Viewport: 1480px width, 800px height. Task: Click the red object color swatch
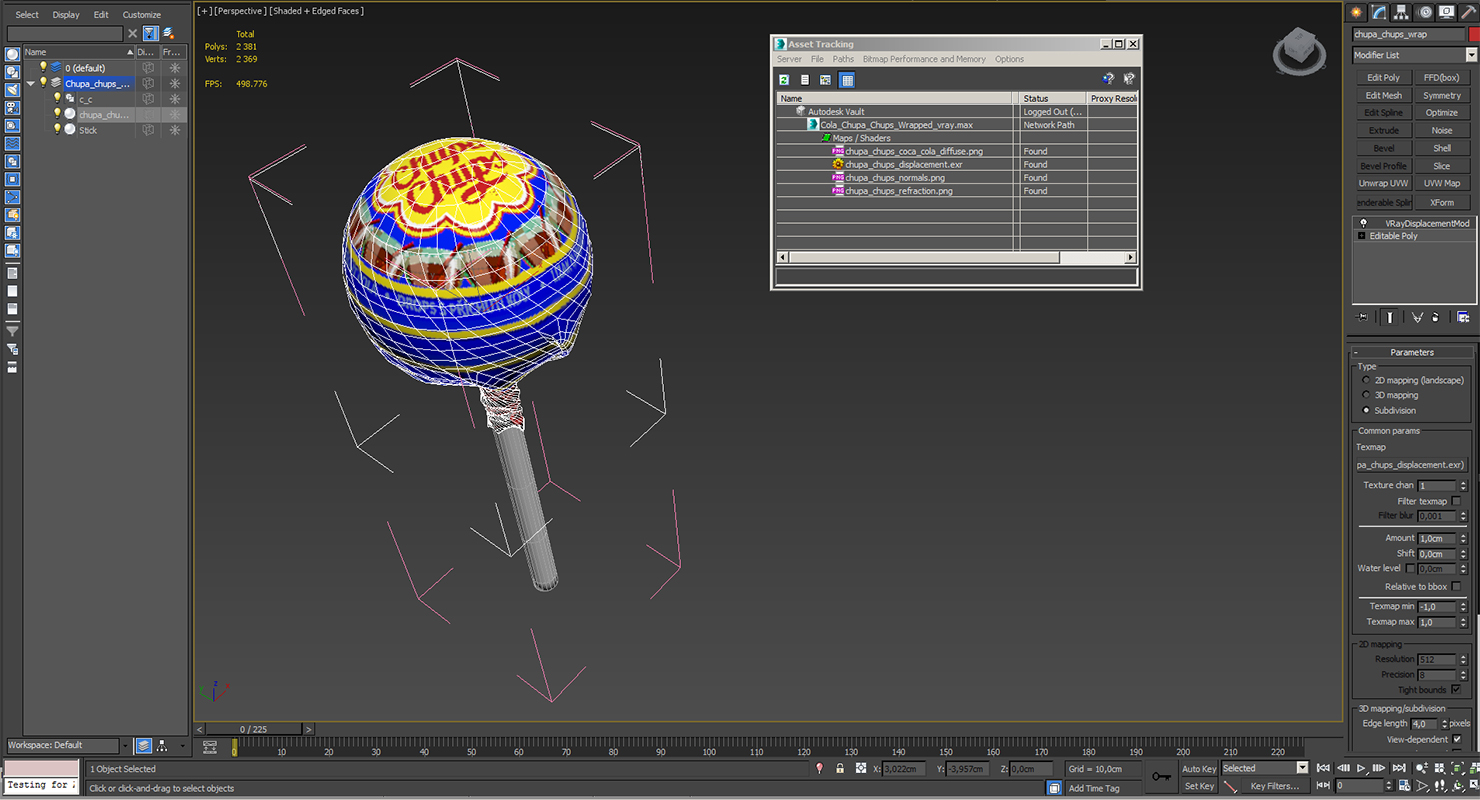(1474, 34)
